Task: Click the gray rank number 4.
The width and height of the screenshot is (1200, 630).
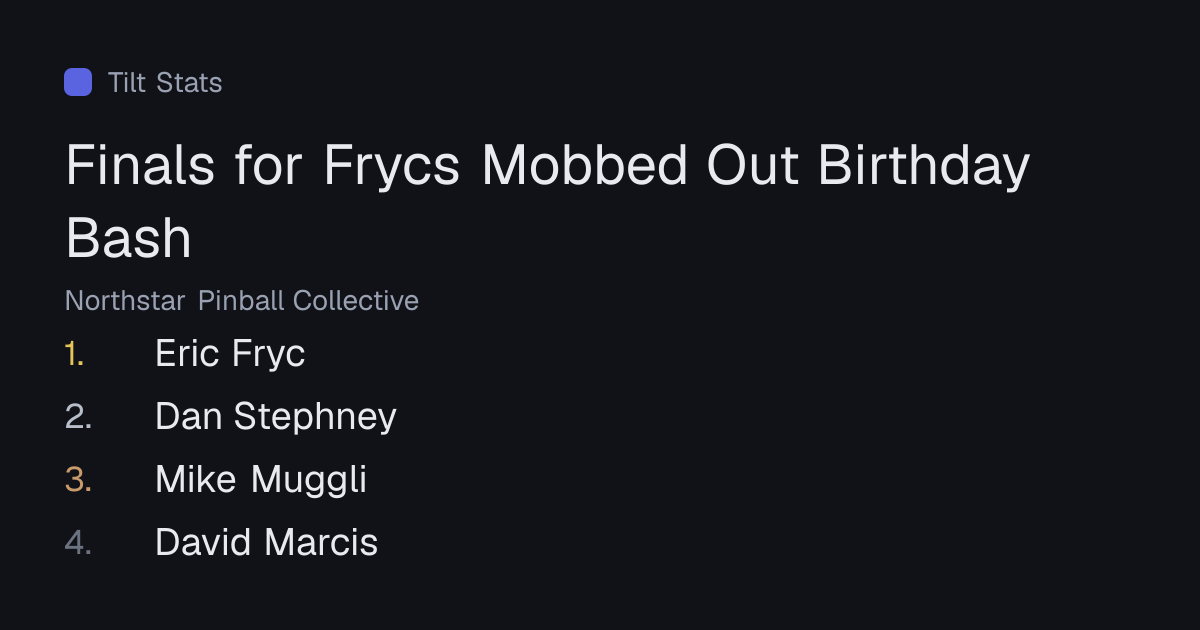Action: click(x=78, y=543)
